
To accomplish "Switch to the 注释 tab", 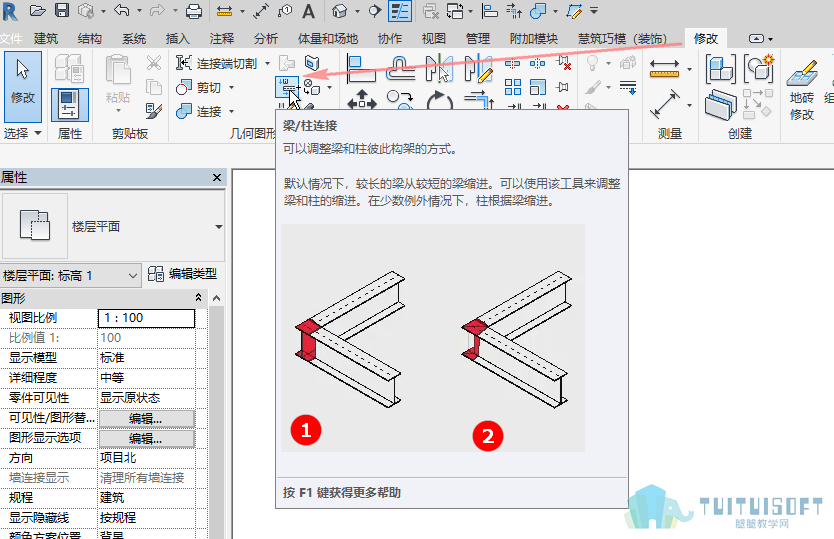I will point(221,39).
